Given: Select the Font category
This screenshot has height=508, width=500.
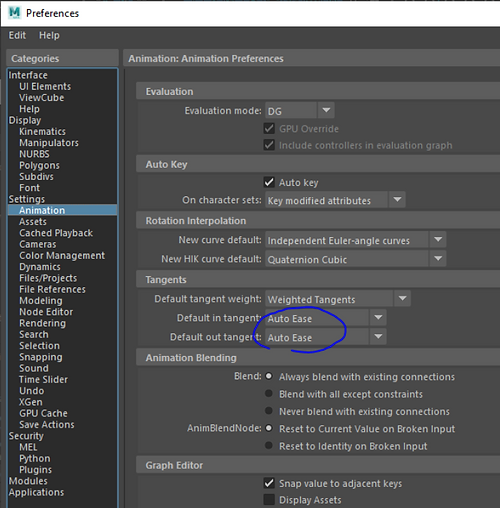Looking at the screenshot, I should (x=29, y=188).
